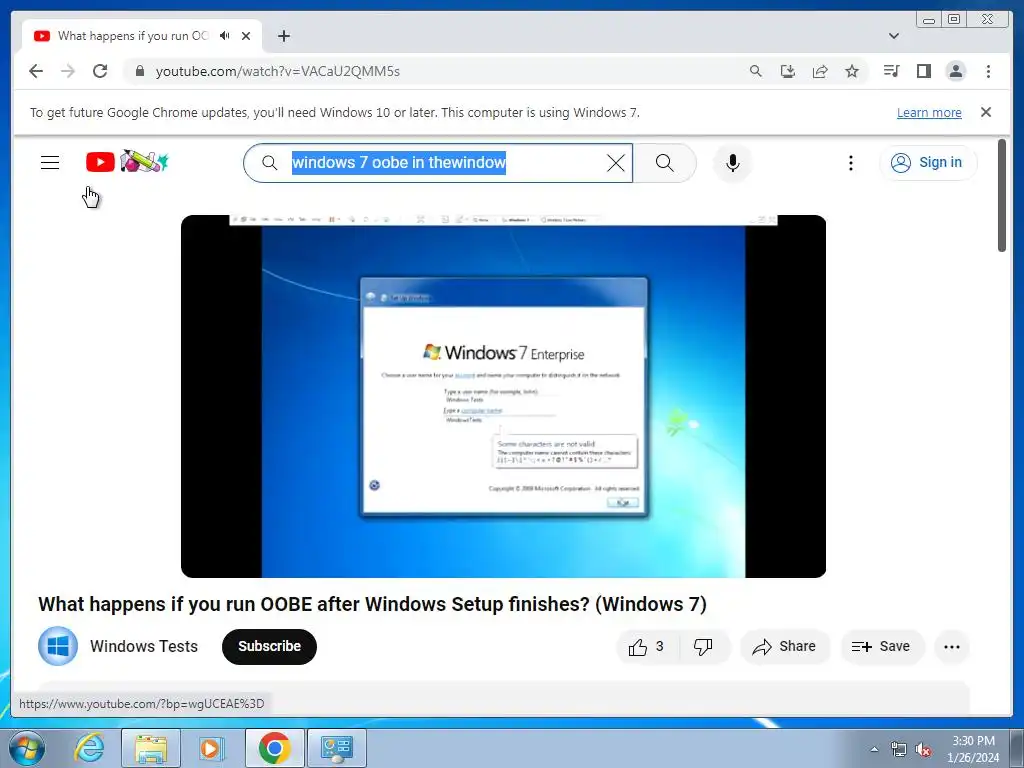
Task: Open Windows Explorer from taskbar
Action: 151,748
